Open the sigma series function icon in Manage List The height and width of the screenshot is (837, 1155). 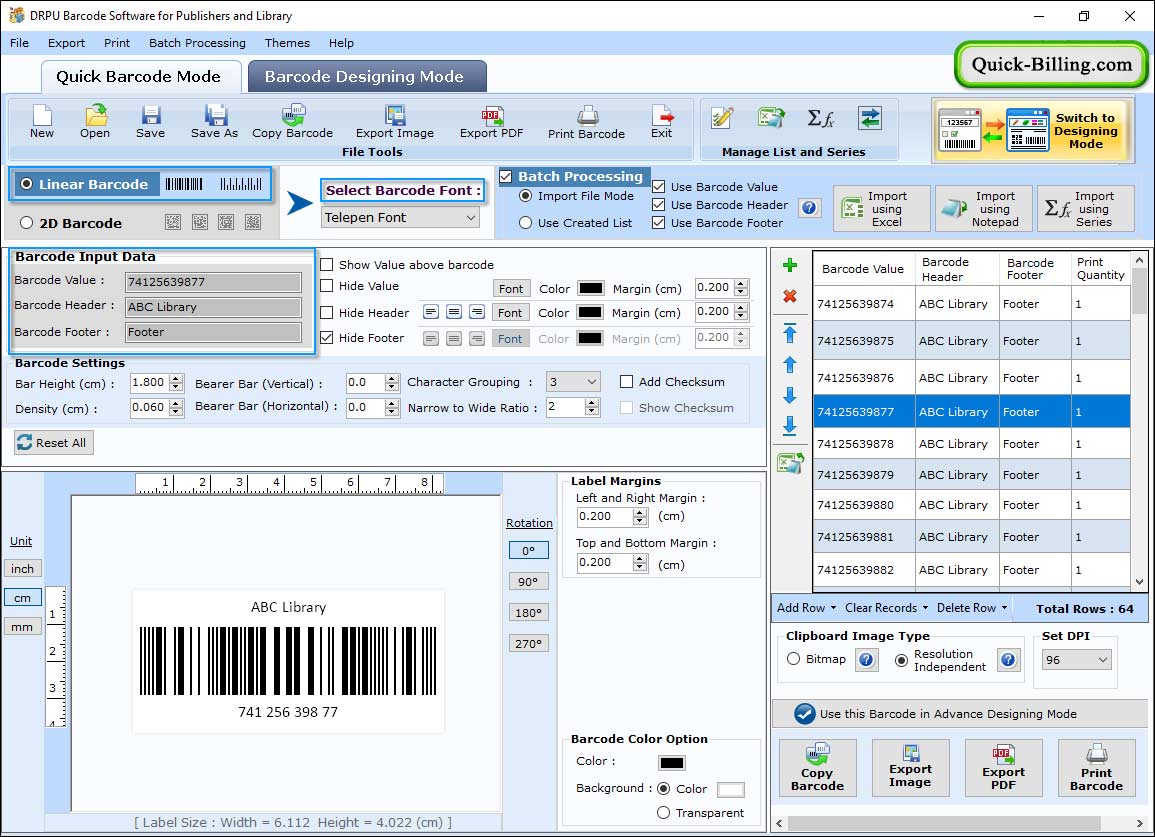[820, 118]
